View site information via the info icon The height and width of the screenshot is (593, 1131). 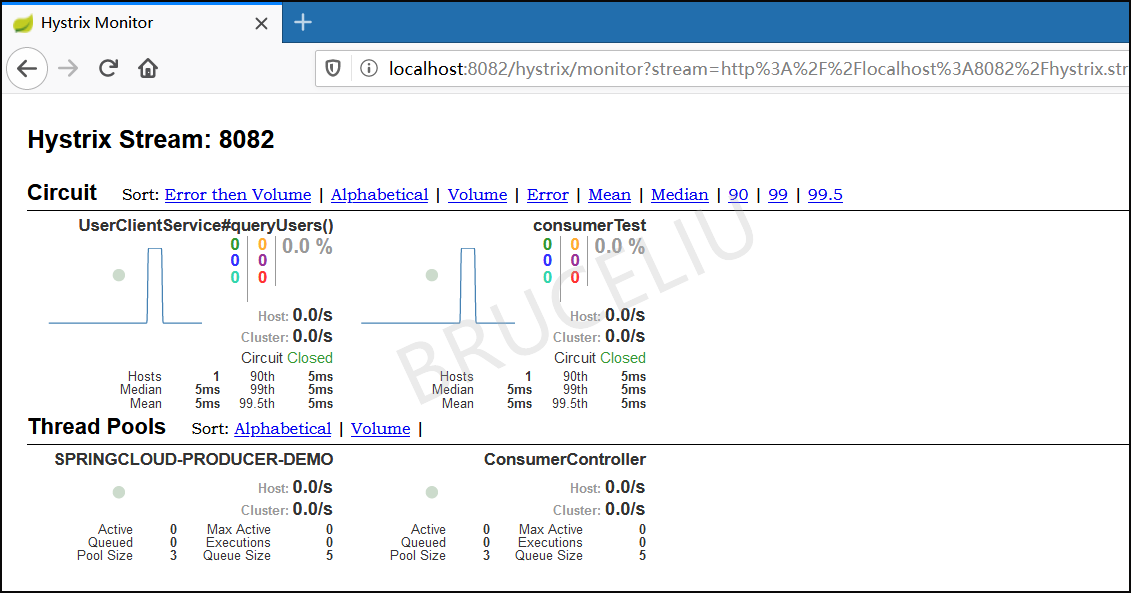(369, 69)
